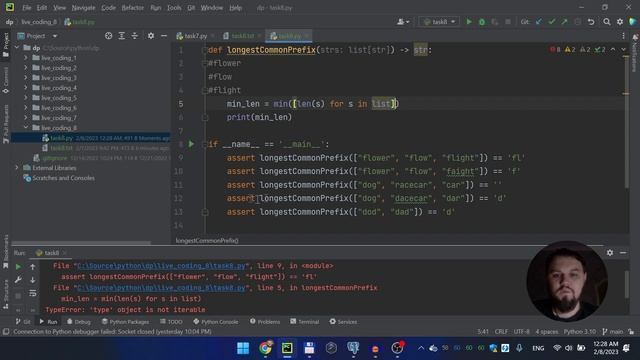This screenshot has height=360, width=640.
Task: Select task8.txt in the project tree
Action: point(62,148)
